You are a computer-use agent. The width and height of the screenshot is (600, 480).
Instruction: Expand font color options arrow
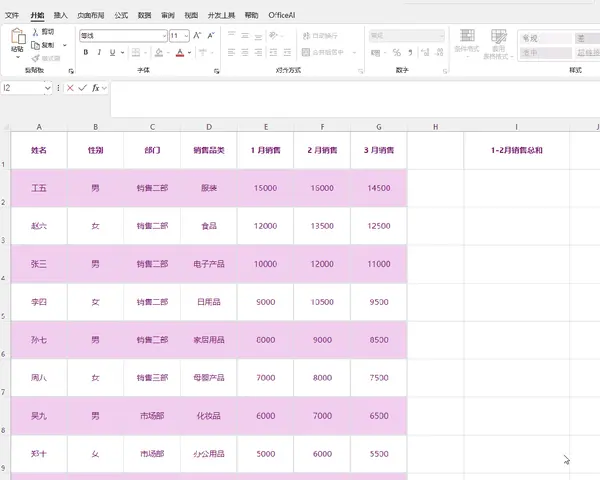pyautogui.click(x=189, y=52)
